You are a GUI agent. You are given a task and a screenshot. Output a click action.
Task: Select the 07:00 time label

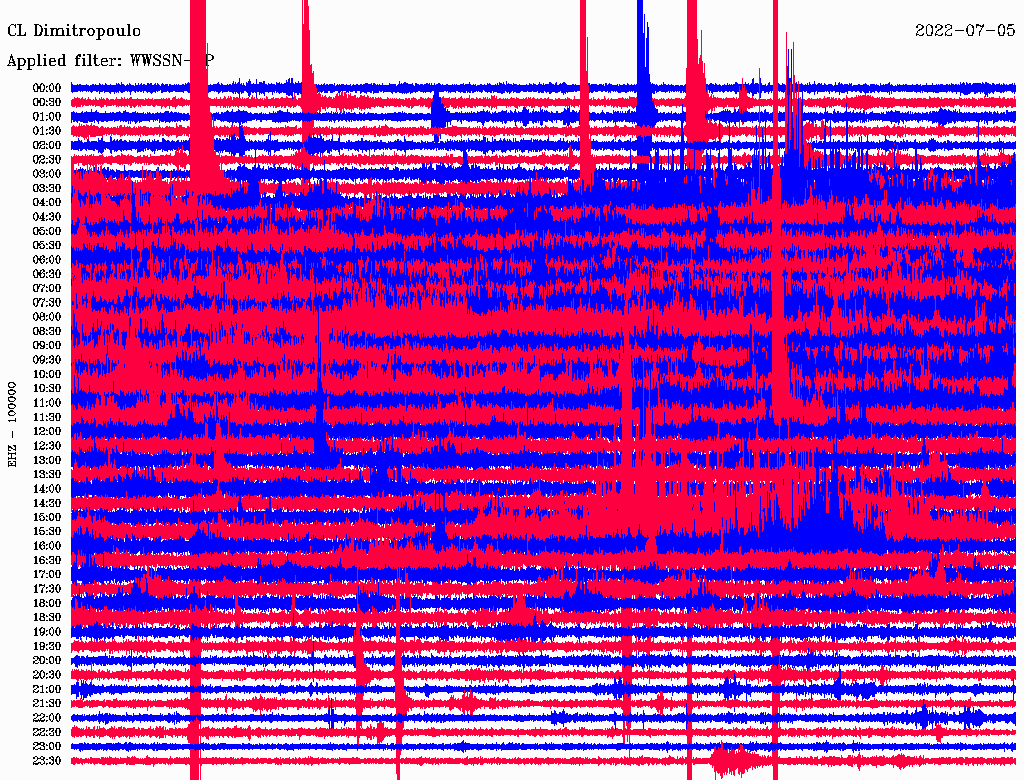pyautogui.click(x=47, y=288)
